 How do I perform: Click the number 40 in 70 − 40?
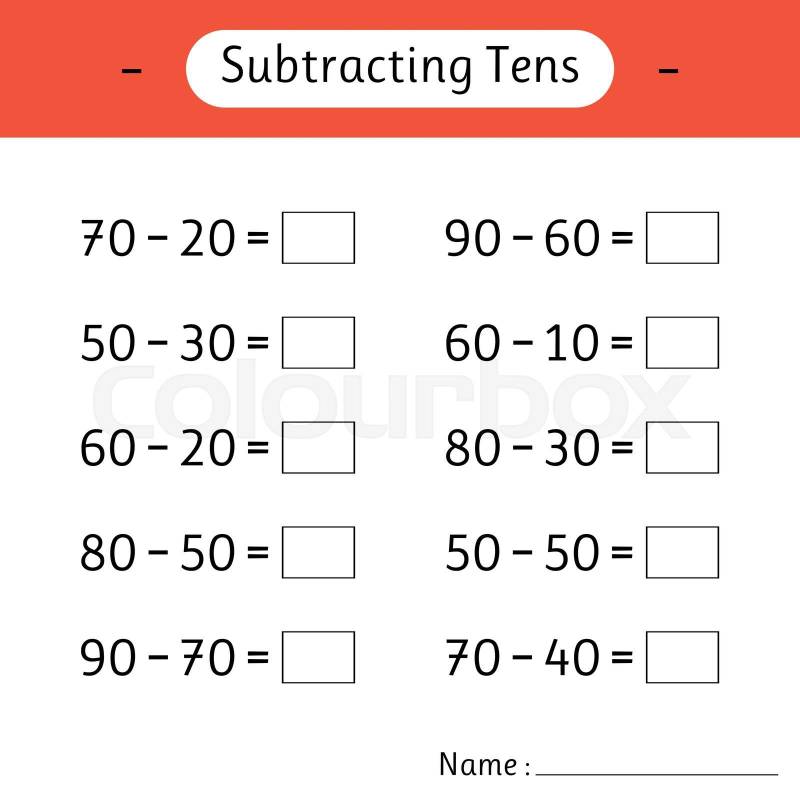[x=572, y=658]
